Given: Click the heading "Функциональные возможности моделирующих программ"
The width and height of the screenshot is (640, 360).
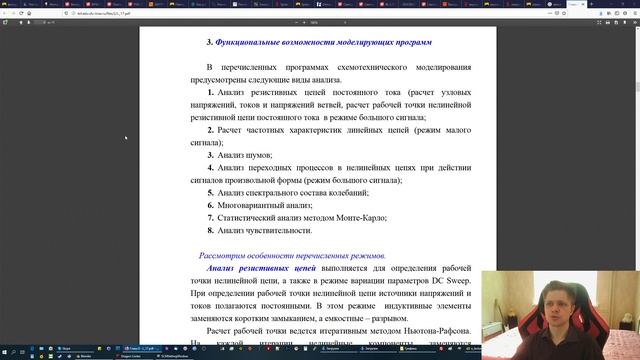Looking at the screenshot, I should pyautogui.click(x=323, y=42).
